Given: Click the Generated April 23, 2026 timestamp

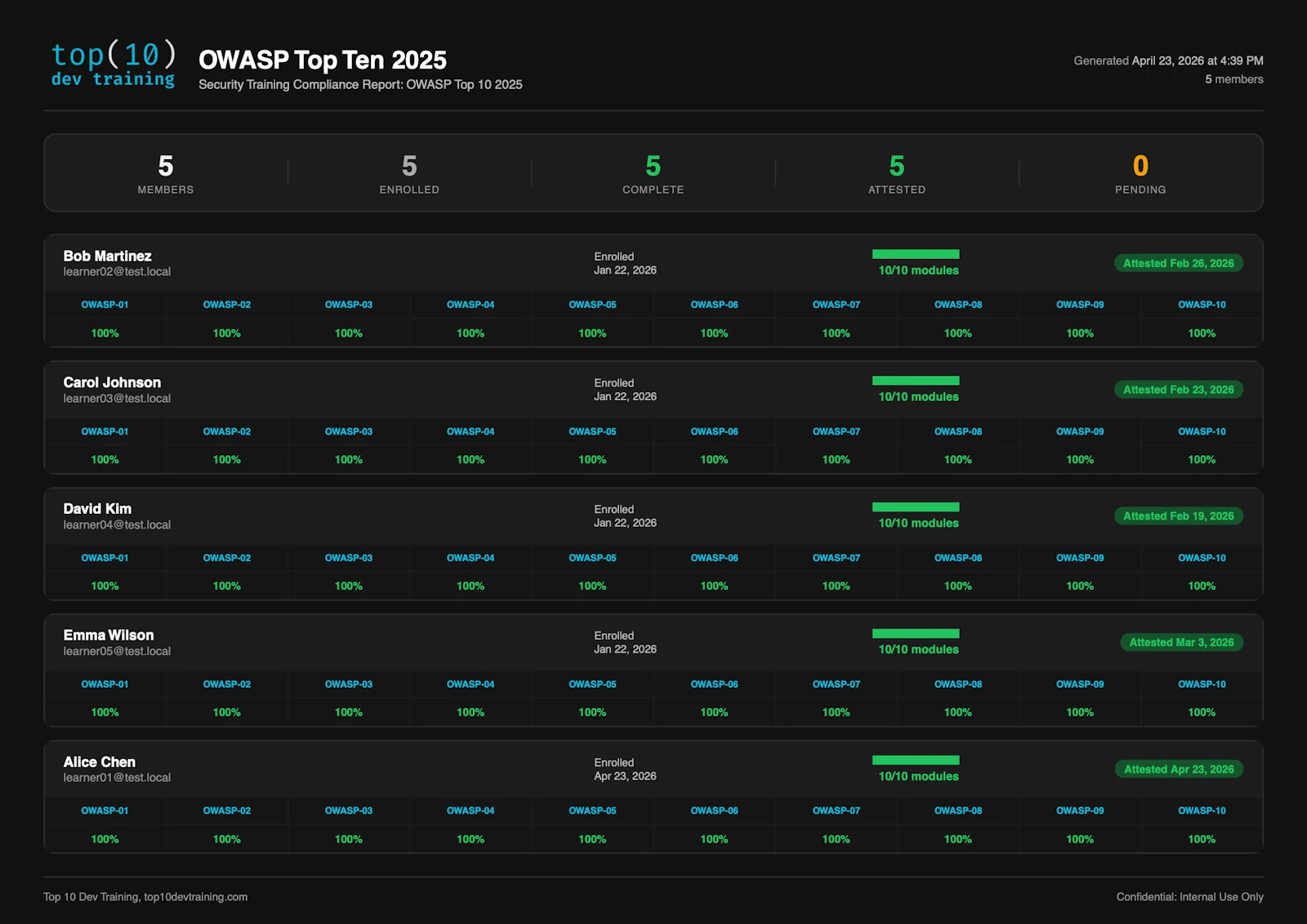Looking at the screenshot, I should [x=1168, y=60].
